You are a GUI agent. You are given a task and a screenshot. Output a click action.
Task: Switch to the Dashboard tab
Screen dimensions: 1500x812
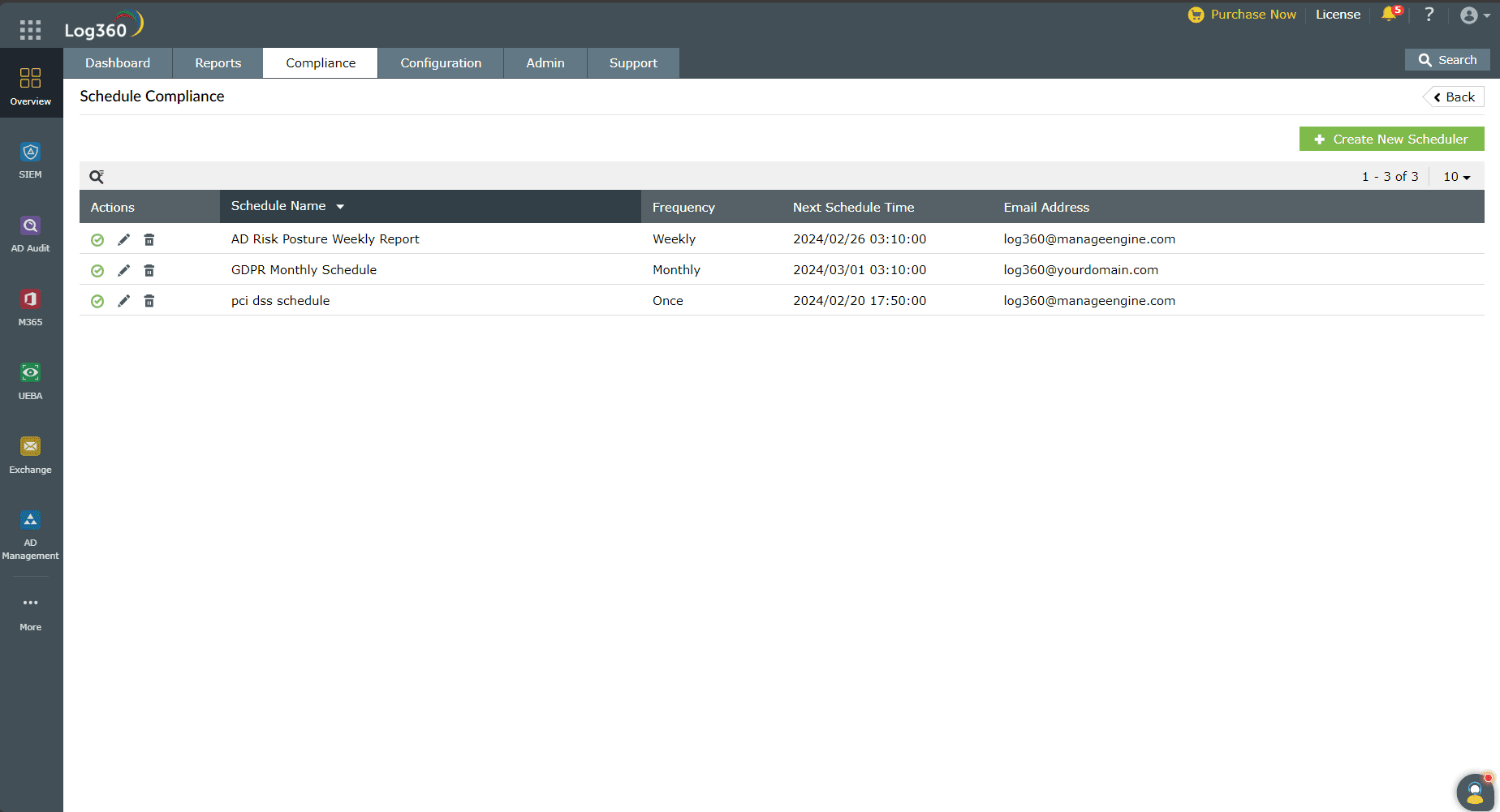(x=118, y=62)
